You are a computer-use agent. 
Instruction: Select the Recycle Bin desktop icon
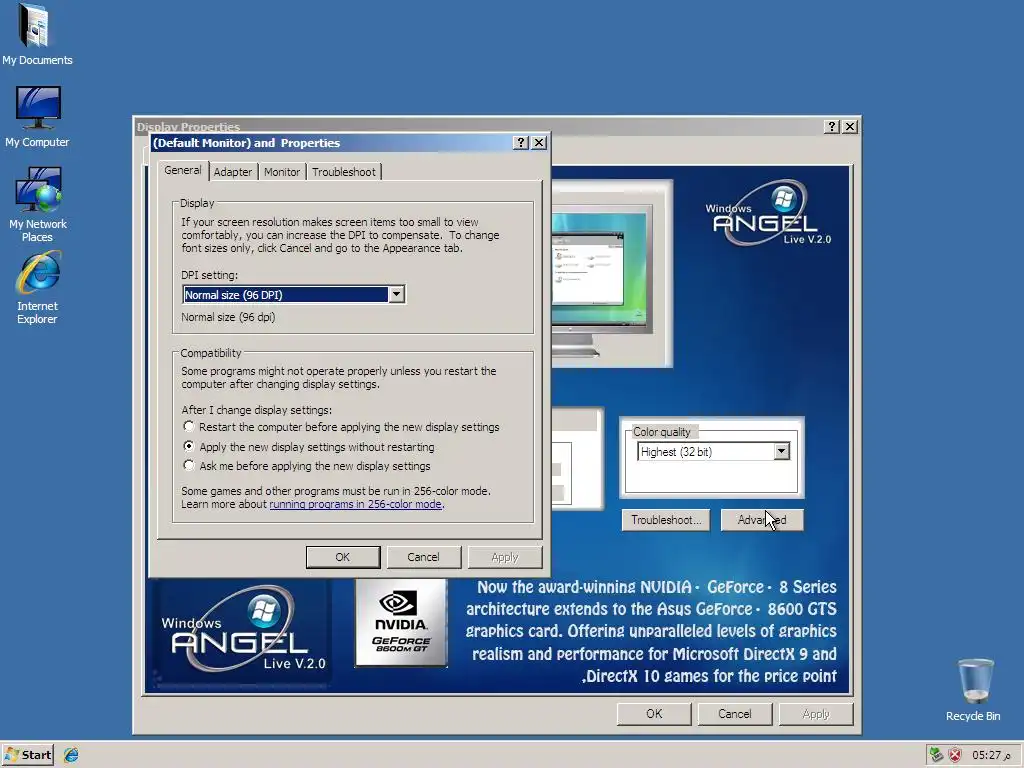[973, 689]
